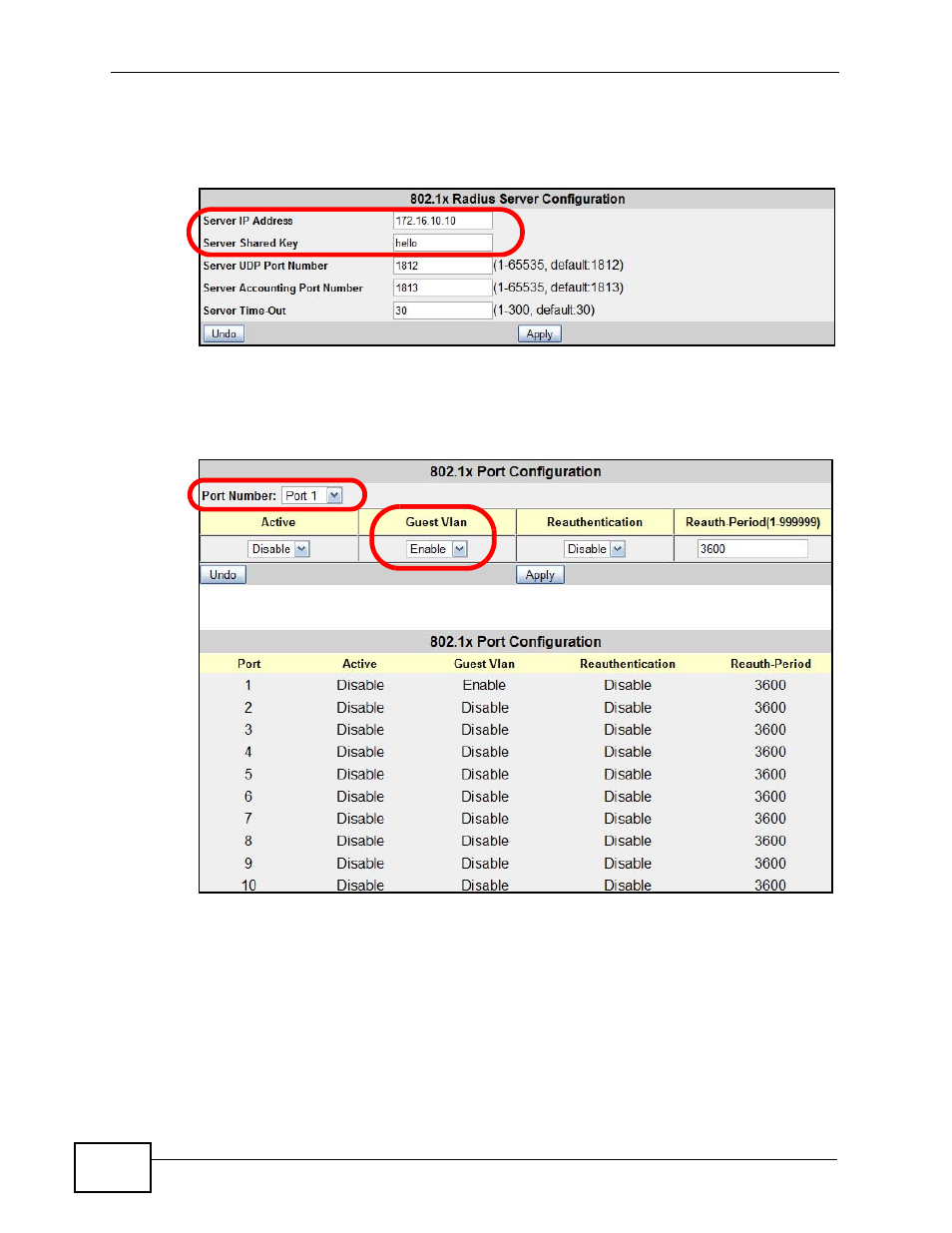Click the '802.1x Radius Server Configuration' title
Viewport: 952px width, 1233px height.
[517, 199]
